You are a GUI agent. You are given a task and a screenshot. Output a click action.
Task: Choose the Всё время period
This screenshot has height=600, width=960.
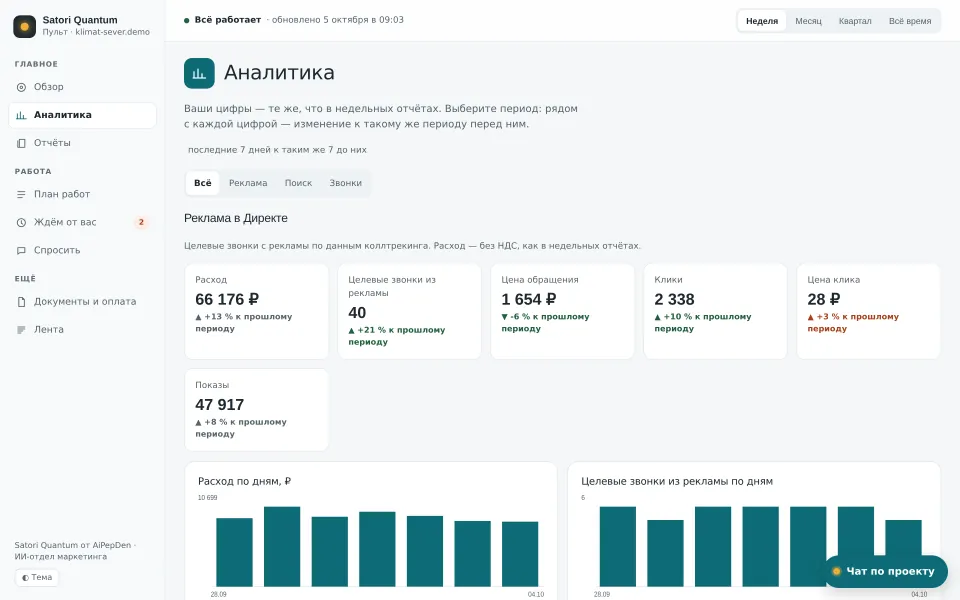click(910, 21)
